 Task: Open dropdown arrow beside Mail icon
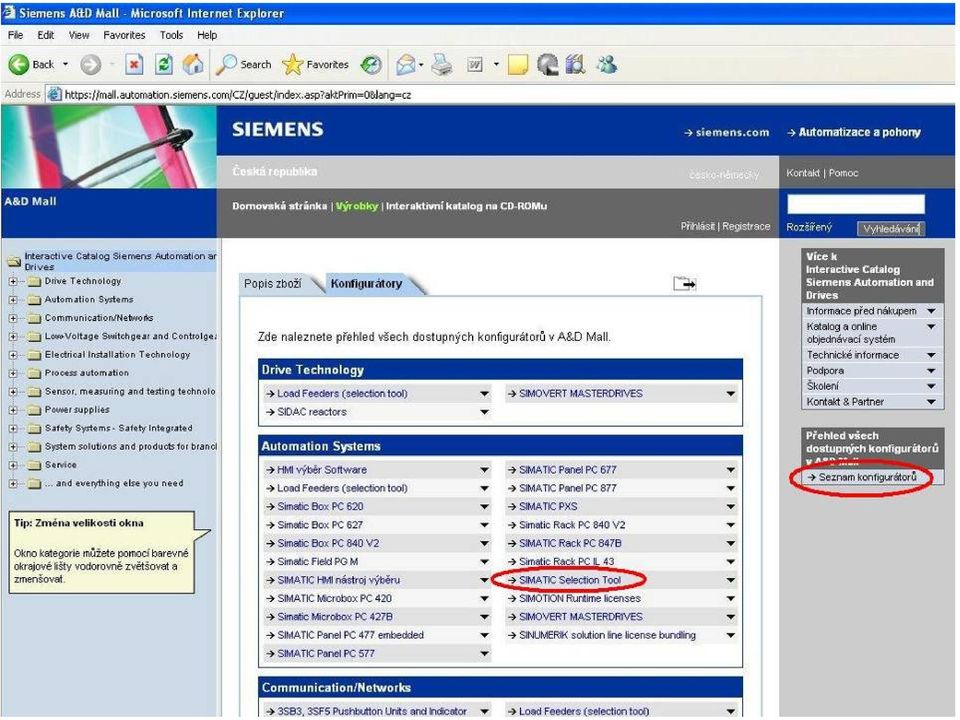point(421,64)
